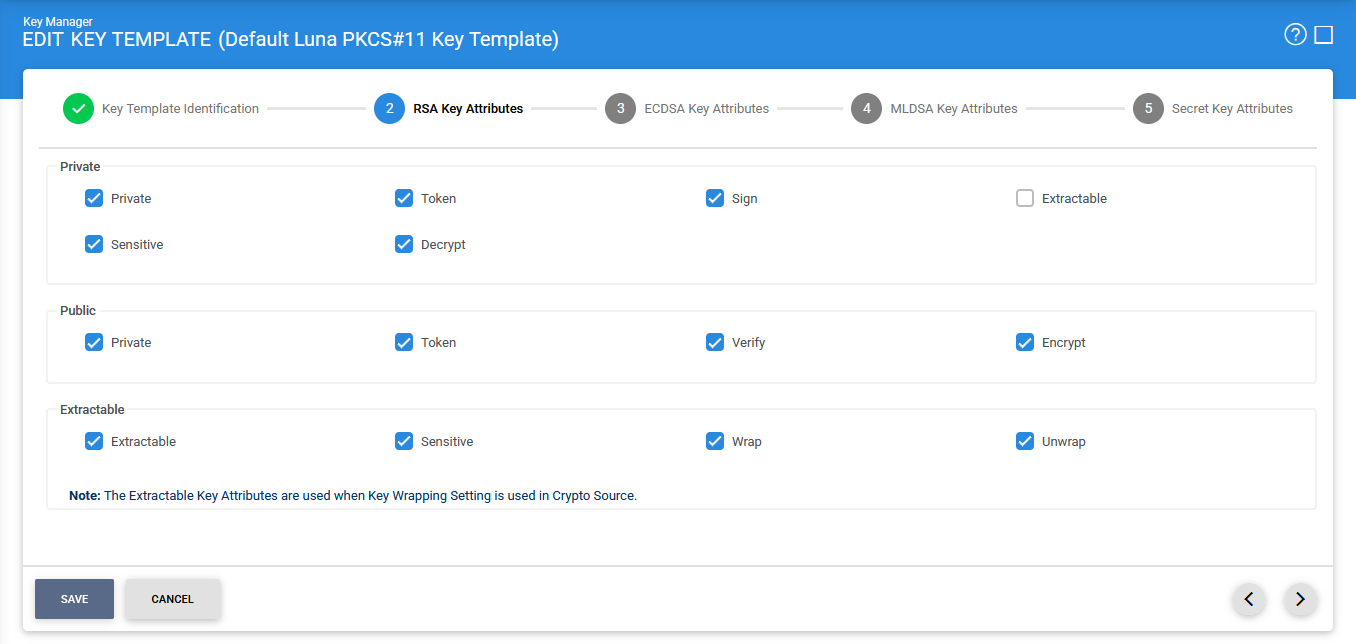The width and height of the screenshot is (1356, 644).
Task: Go to previous step with left arrow
Action: click(x=1248, y=599)
